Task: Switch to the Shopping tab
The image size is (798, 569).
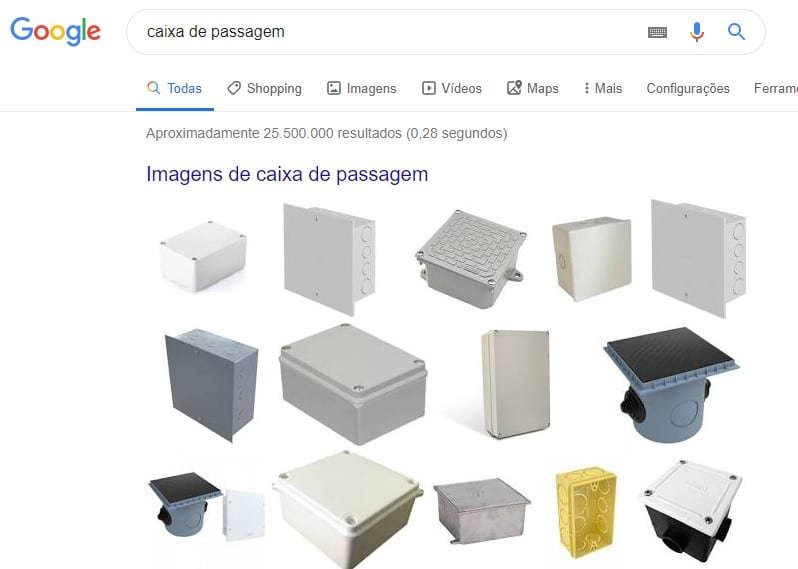Action: [265, 88]
